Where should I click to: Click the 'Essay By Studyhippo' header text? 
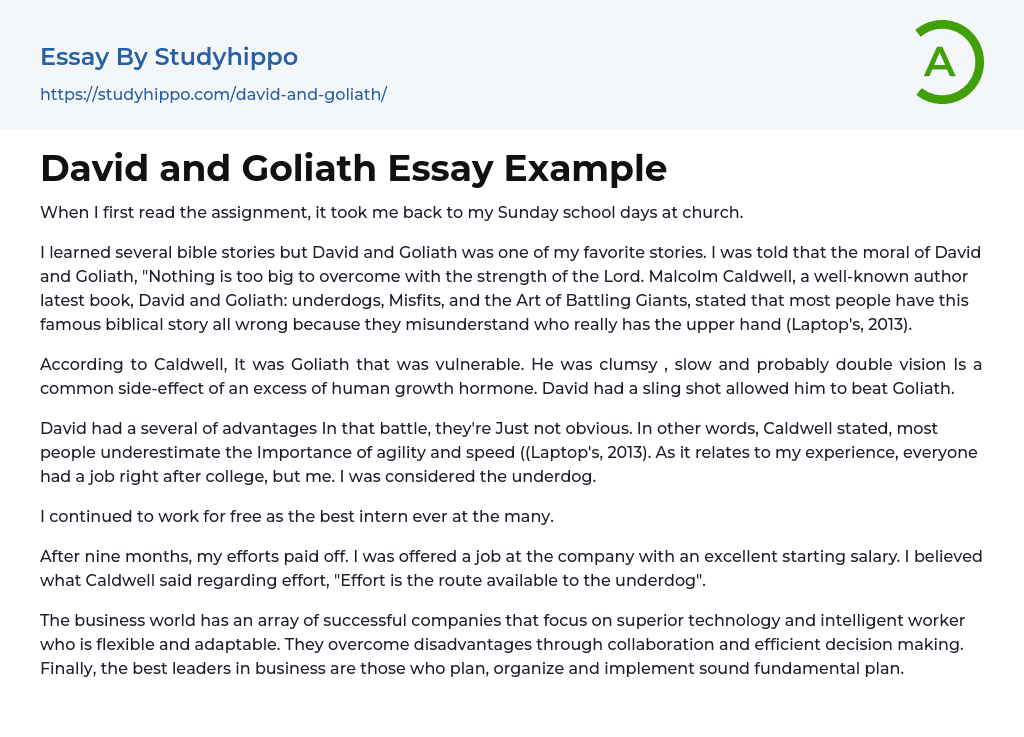pyautogui.click(x=169, y=57)
